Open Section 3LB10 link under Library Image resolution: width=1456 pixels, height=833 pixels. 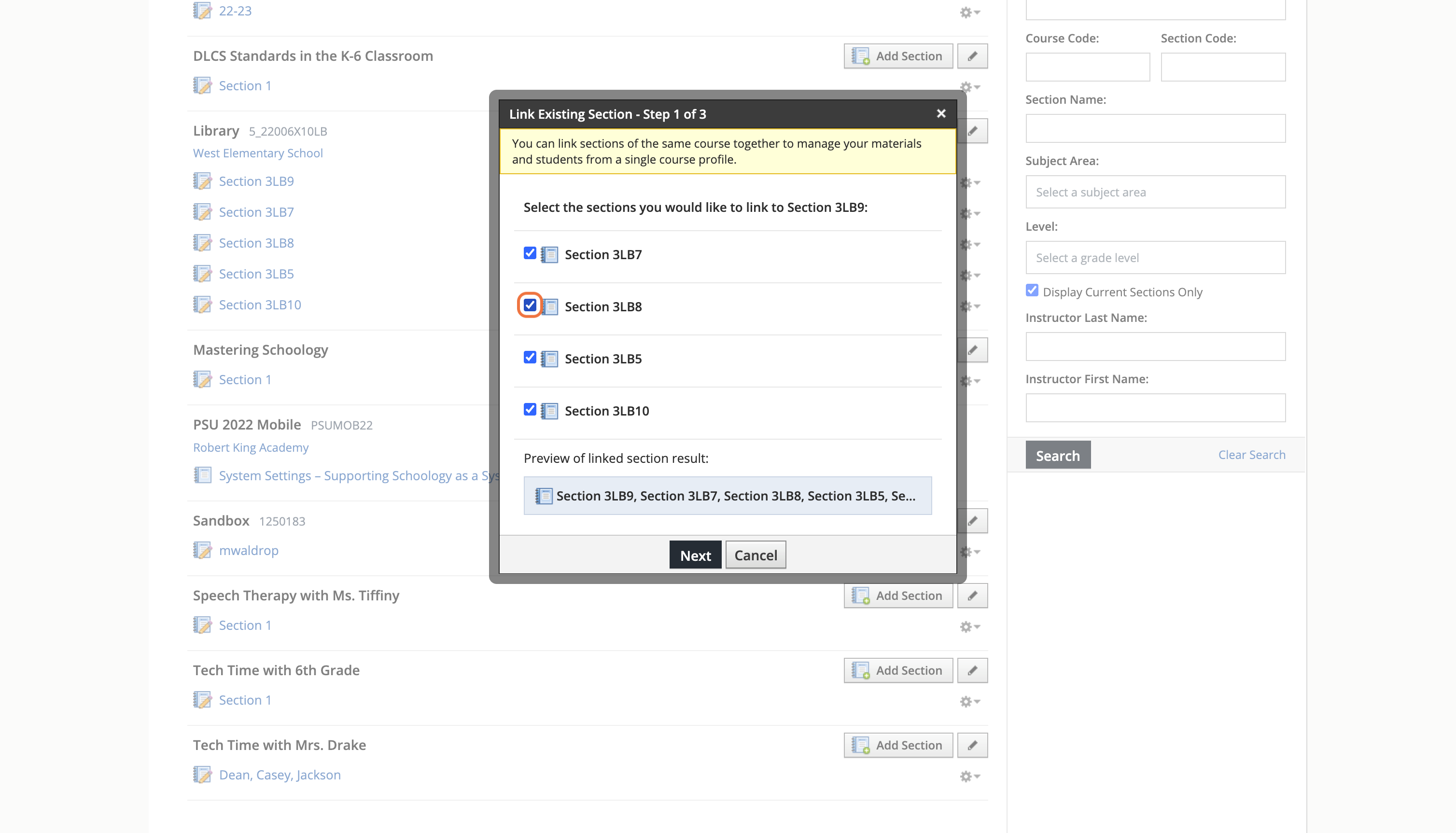(x=260, y=305)
